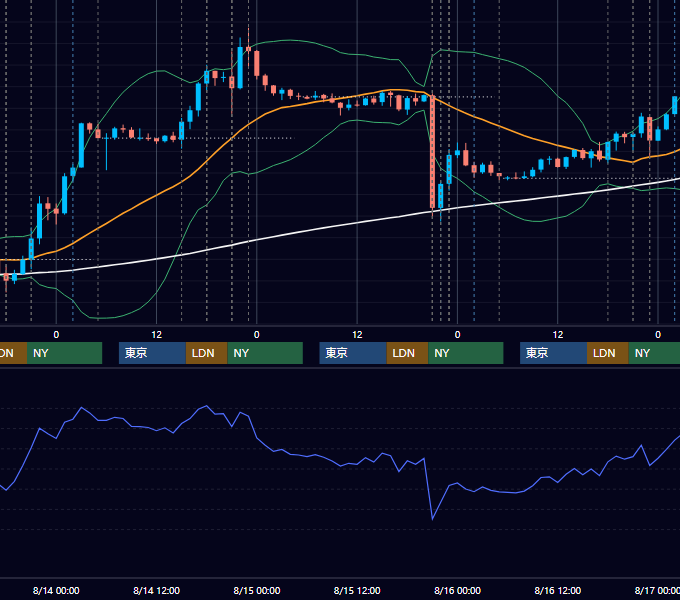Select the 東京 session block for 8/15

coord(353,353)
